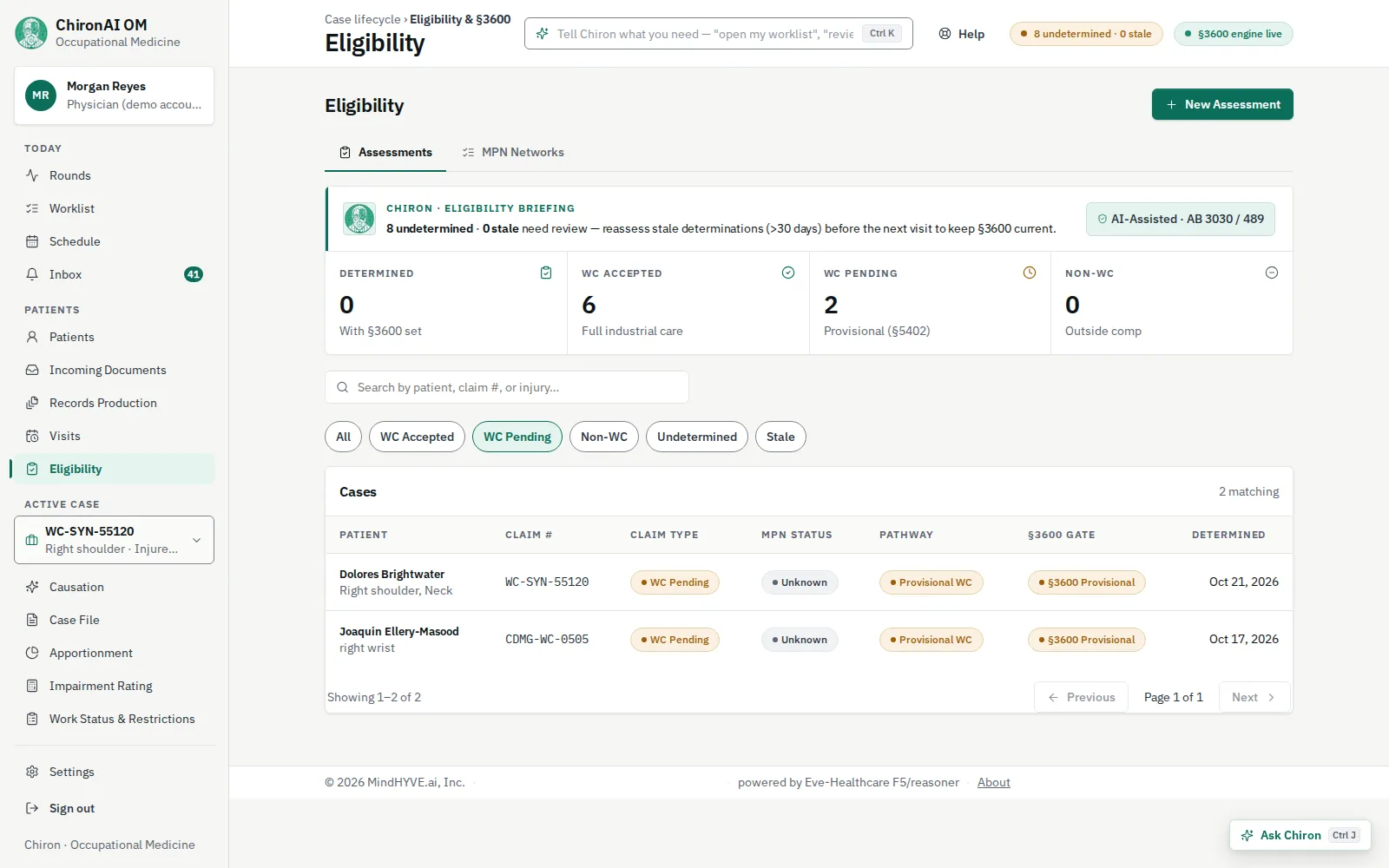Open the Morgan Reyes account card

[114, 95]
